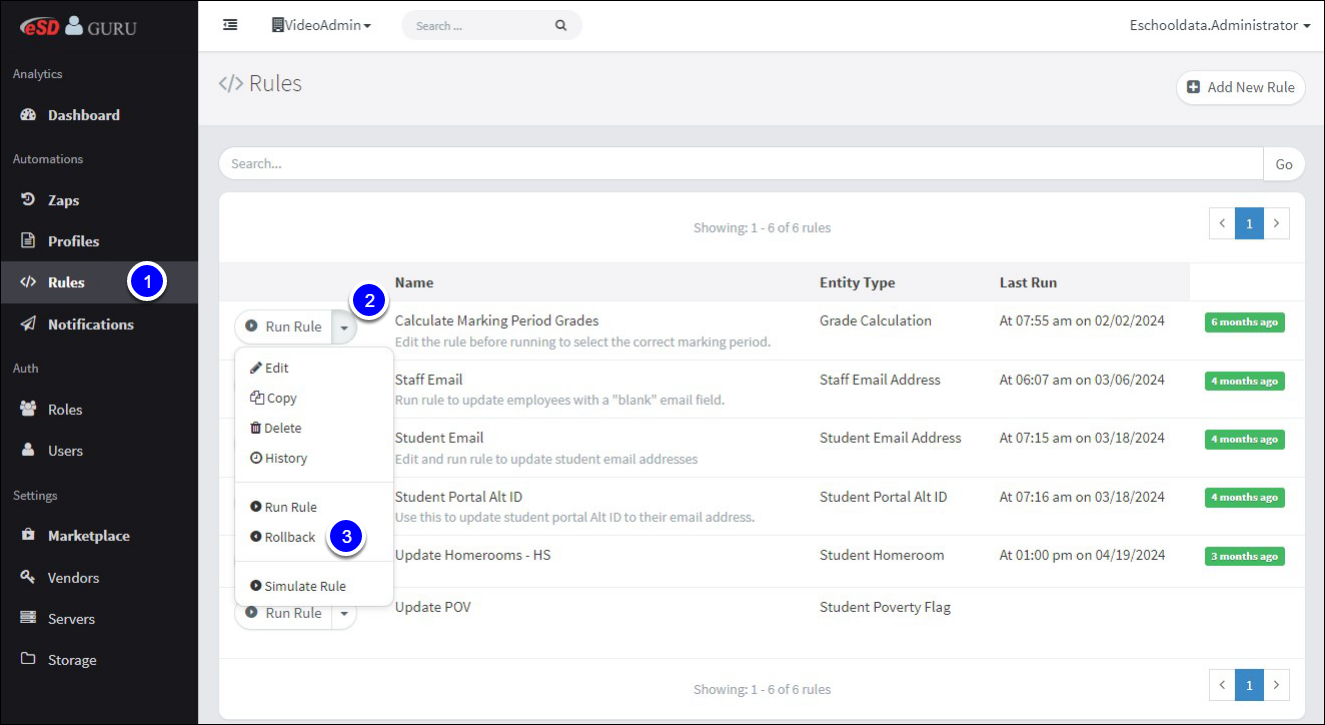Screen dimensions: 1325x725
Task: Toggle the caret beside Calculate Marking Period Run Rule
Action: click(x=344, y=327)
